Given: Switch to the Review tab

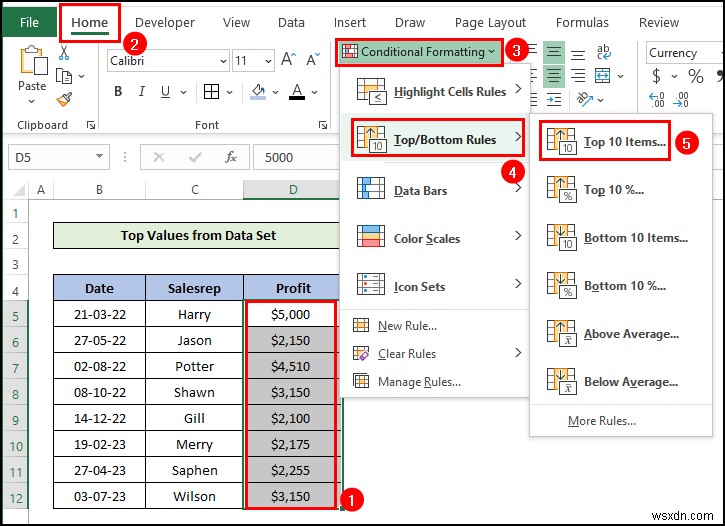Looking at the screenshot, I should coord(658,22).
